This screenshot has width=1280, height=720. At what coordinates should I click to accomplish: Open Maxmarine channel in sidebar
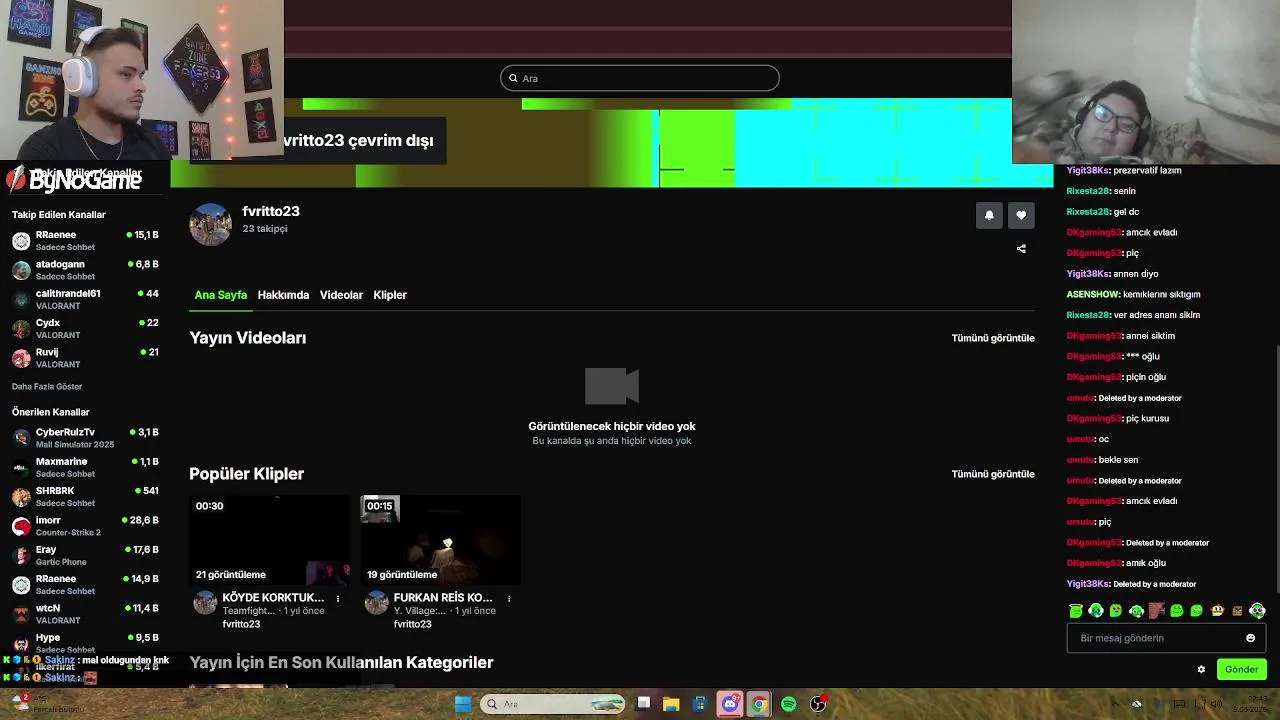85,468
